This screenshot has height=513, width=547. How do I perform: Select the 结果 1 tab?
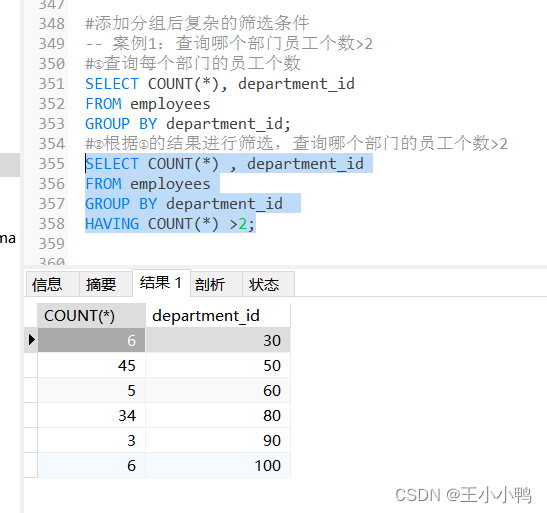(162, 283)
